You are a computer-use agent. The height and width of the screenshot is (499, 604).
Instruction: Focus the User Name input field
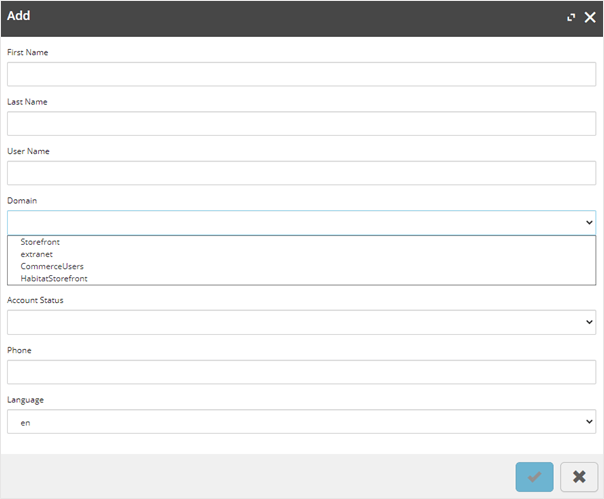coord(302,173)
